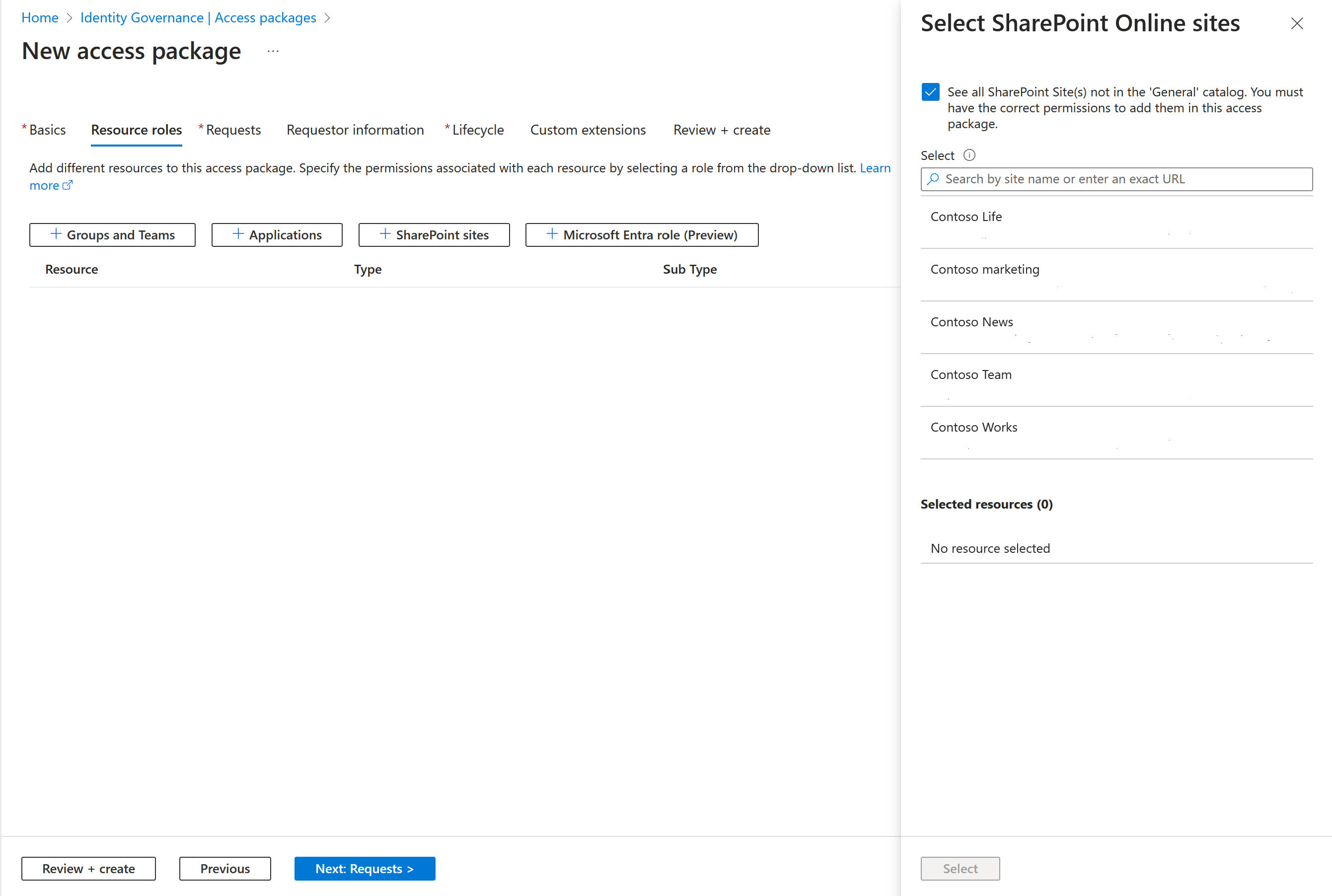This screenshot has height=896, width=1332.
Task: Click the SharePoint sites icon button
Action: (x=434, y=234)
